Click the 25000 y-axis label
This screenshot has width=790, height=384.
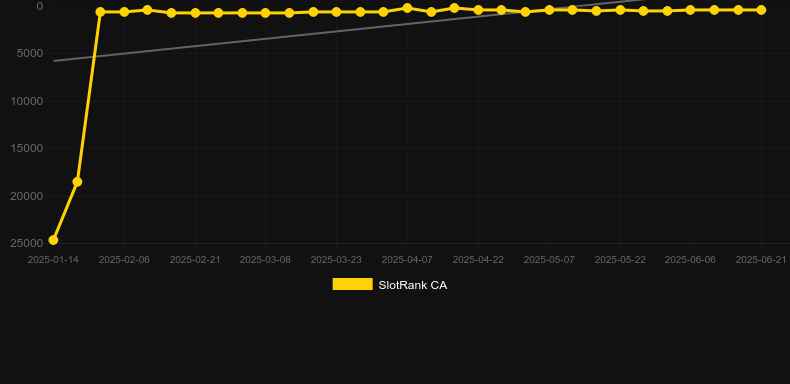tap(26, 243)
